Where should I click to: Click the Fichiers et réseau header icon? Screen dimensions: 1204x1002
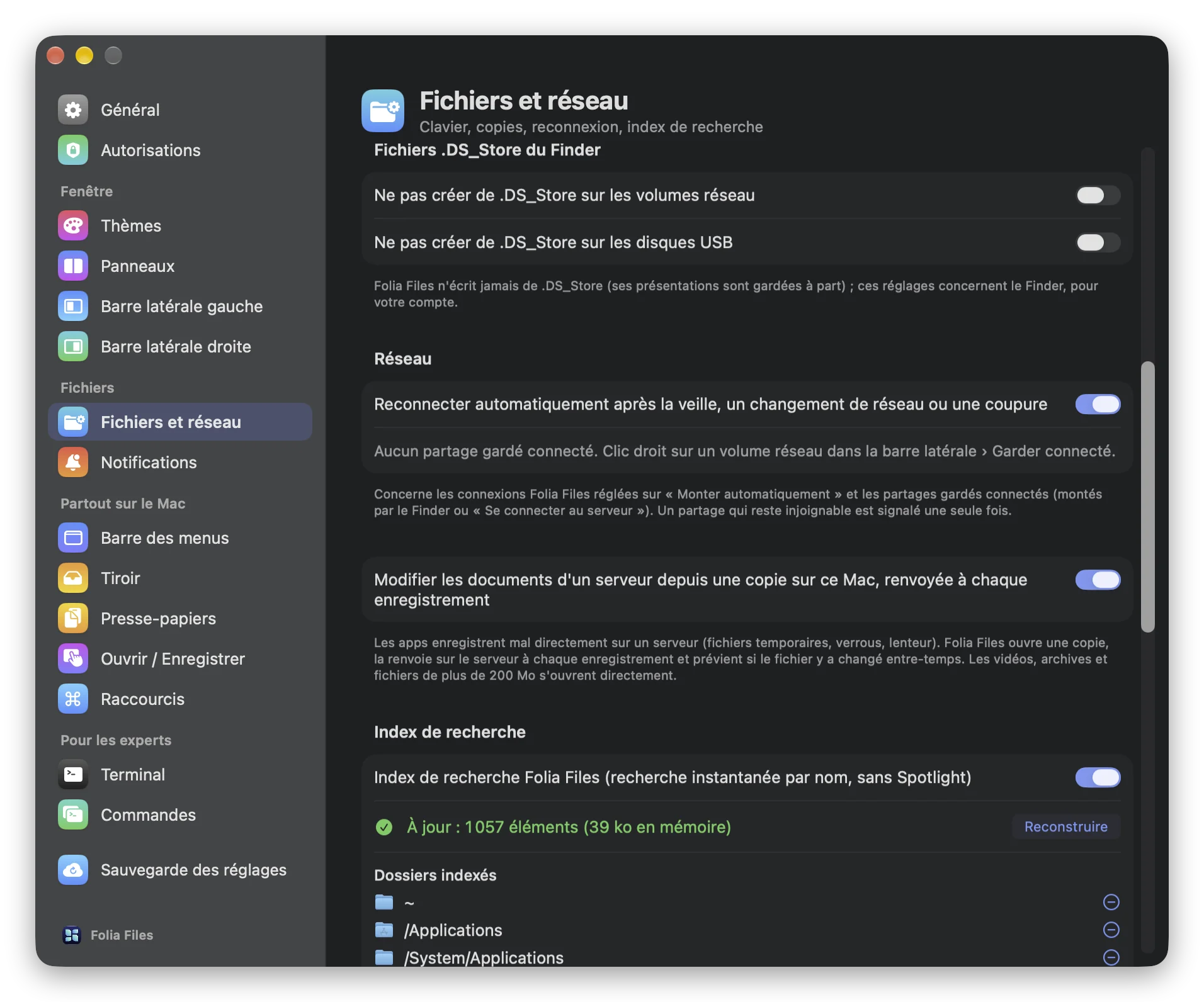pyautogui.click(x=383, y=111)
